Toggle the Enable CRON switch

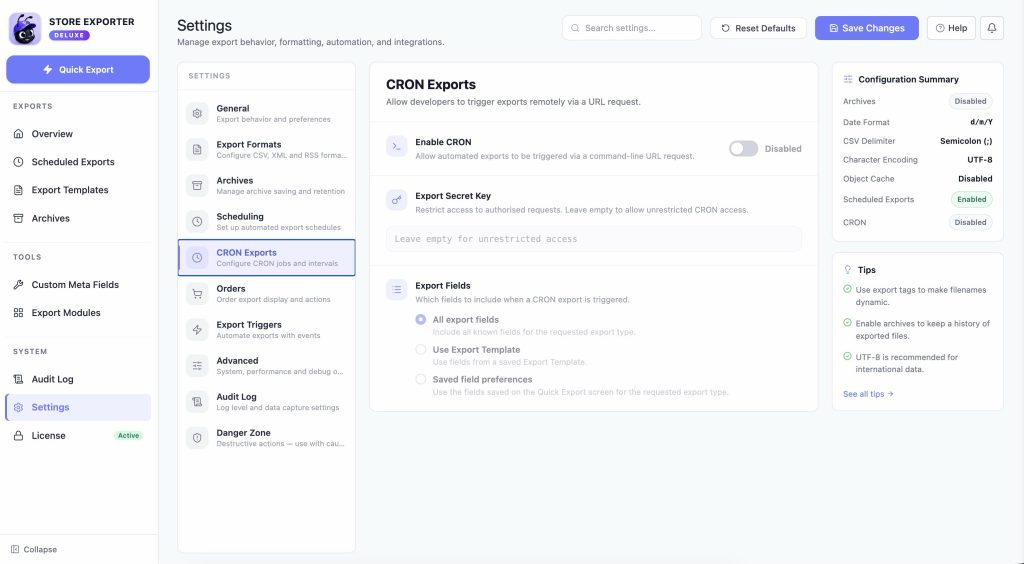[743, 149]
